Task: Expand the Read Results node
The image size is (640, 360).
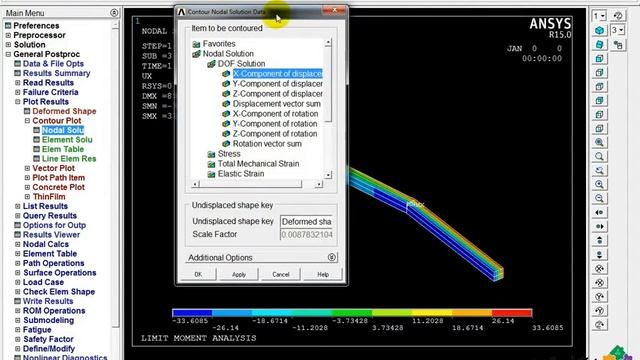Action: [18, 82]
